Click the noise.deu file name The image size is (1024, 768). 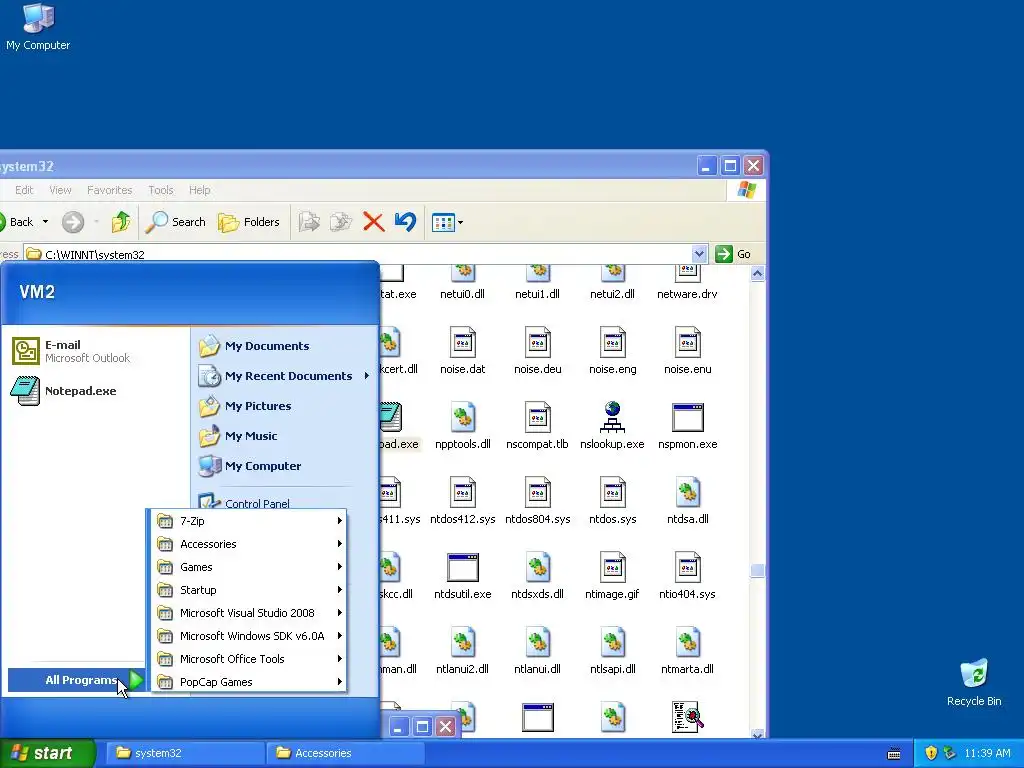point(537,369)
